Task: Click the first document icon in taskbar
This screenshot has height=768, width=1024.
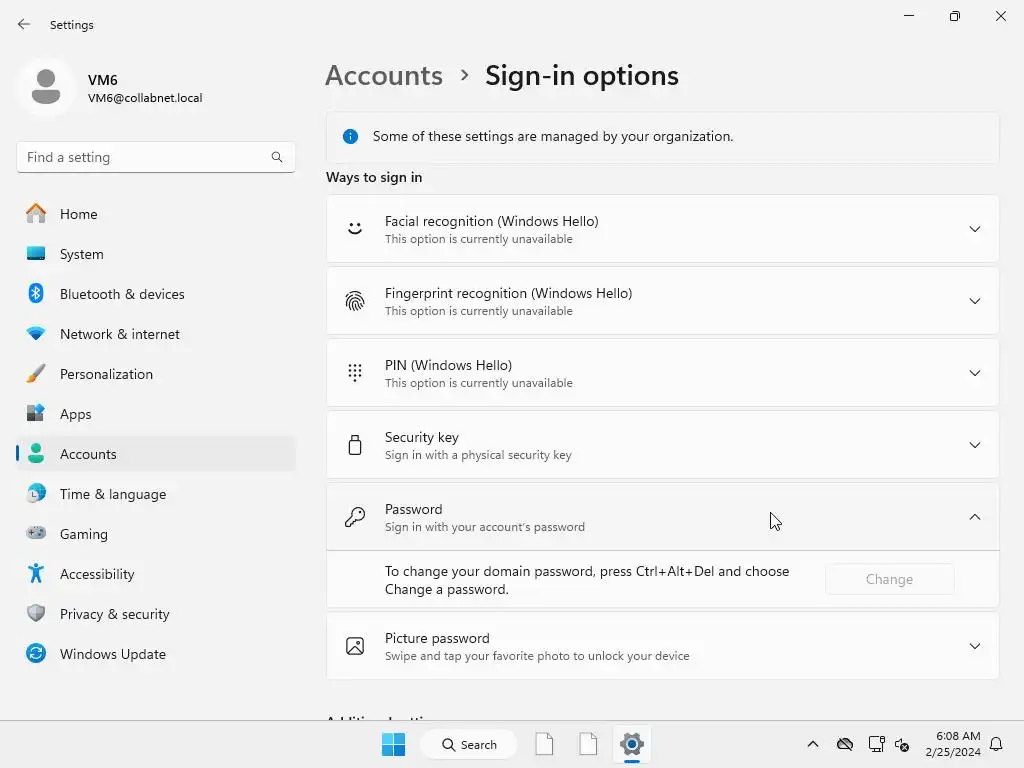Action: [544, 744]
